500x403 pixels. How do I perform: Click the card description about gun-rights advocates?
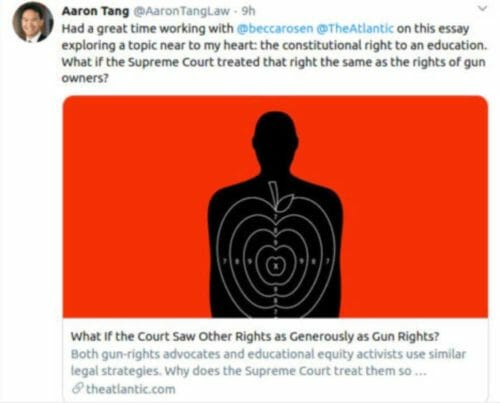[268, 362]
